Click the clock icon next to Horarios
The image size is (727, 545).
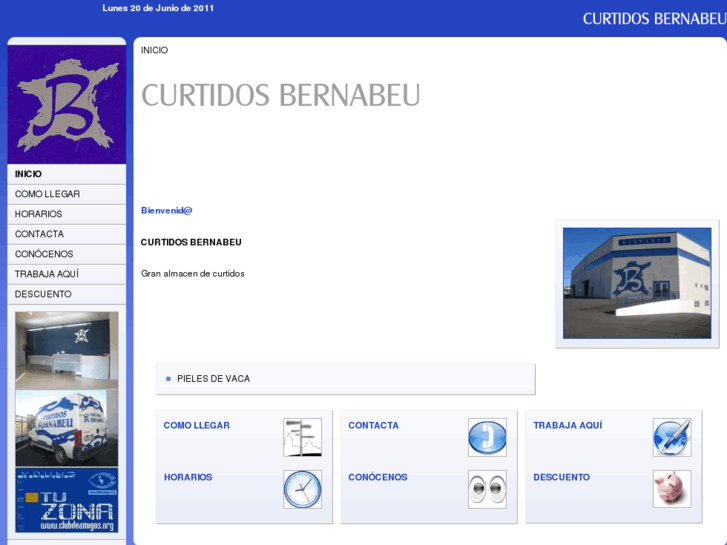(302, 489)
